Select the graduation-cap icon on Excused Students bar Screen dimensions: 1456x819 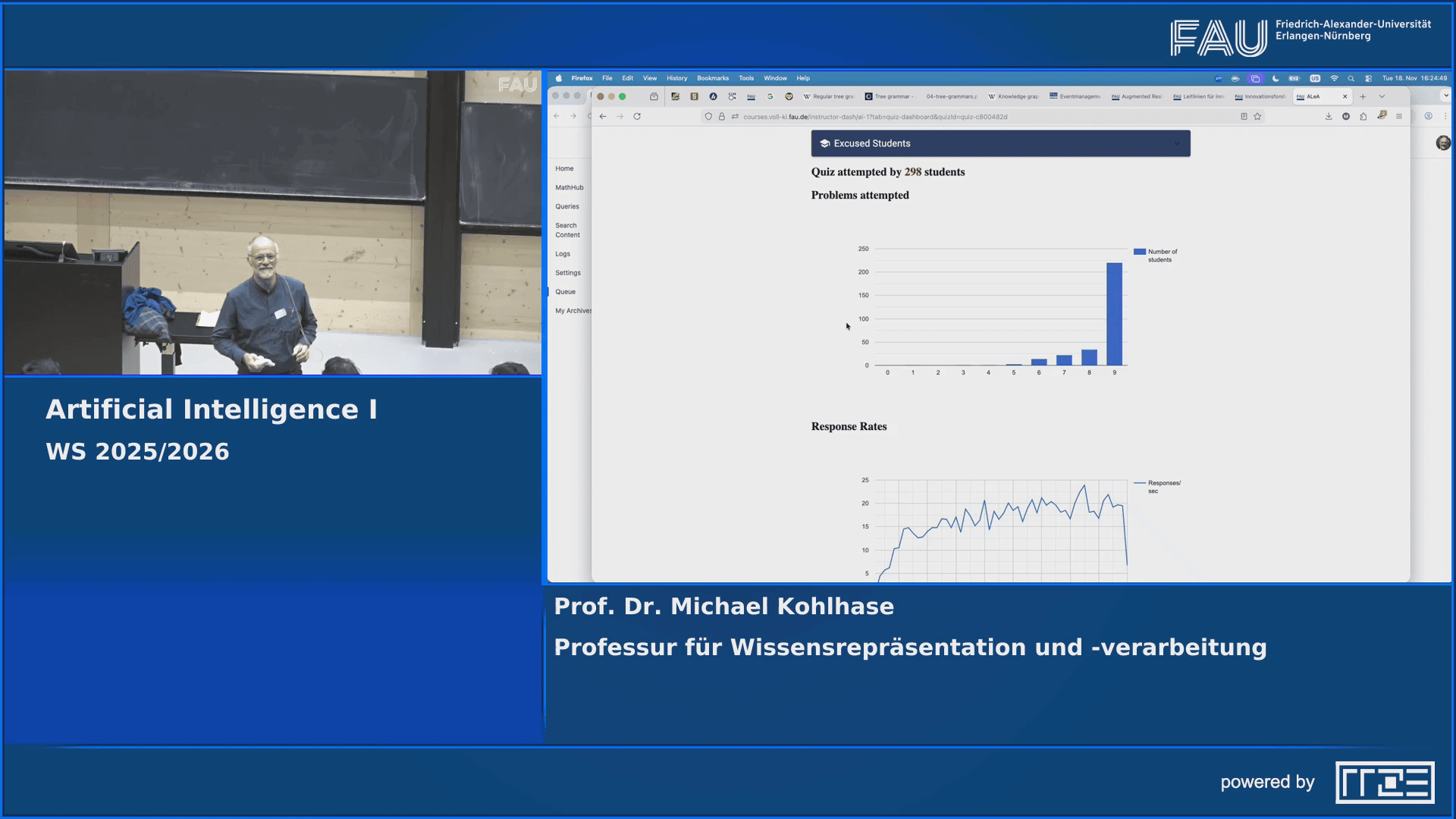(x=824, y=143)
